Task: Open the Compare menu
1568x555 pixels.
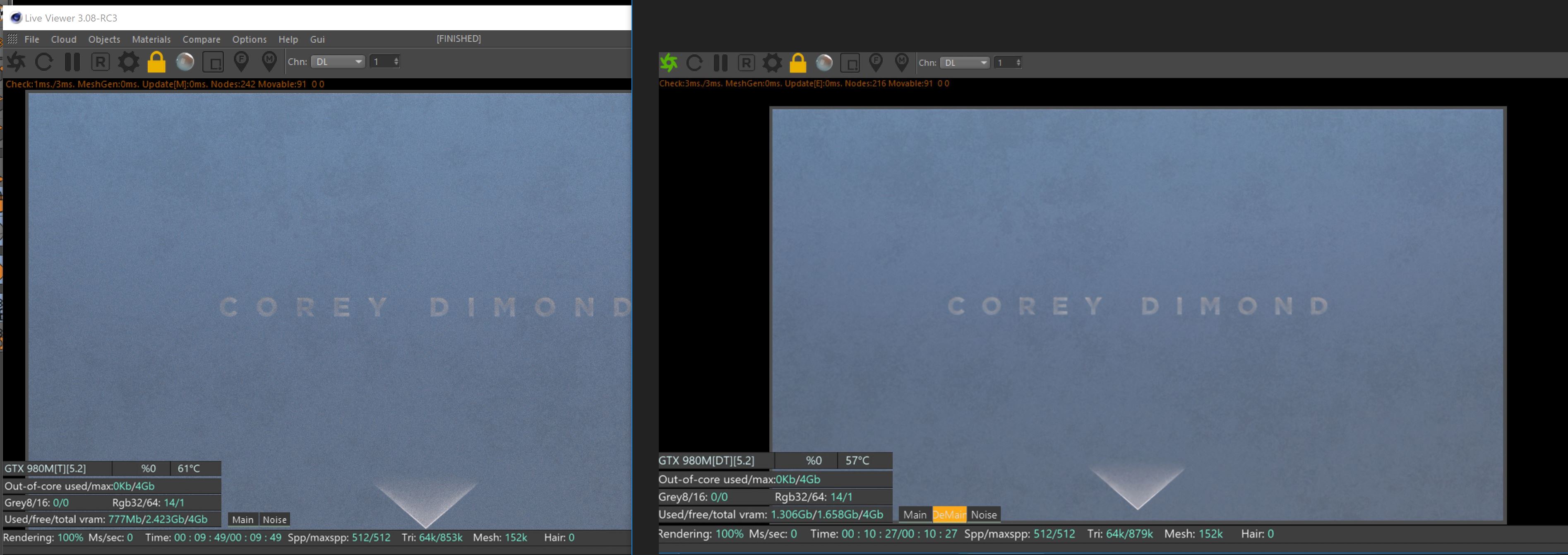Action: pos(201,39)
